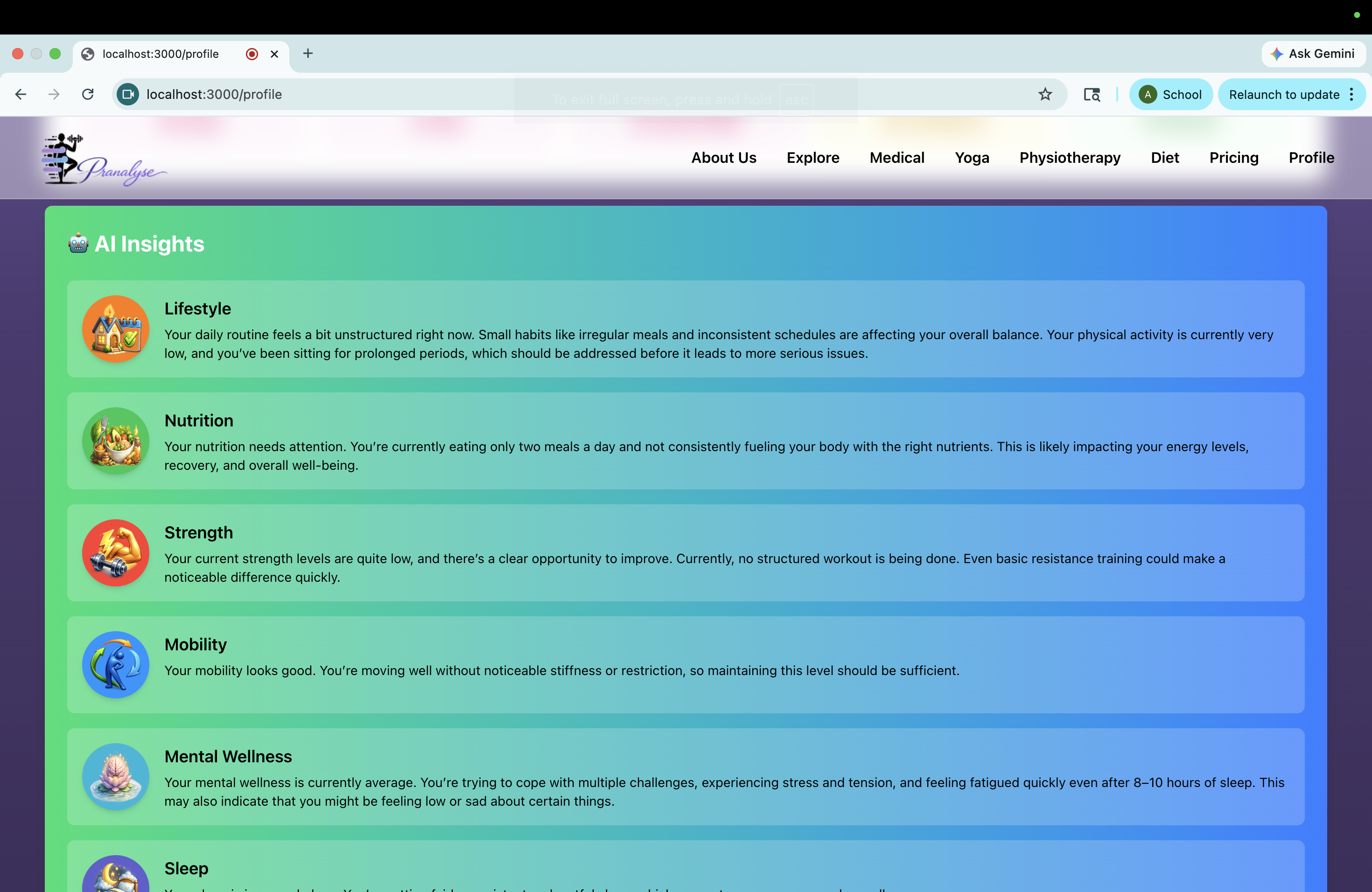1372x892 pixels.
Task: Click the Ask Gemini button
Action: click(1313, 54)
